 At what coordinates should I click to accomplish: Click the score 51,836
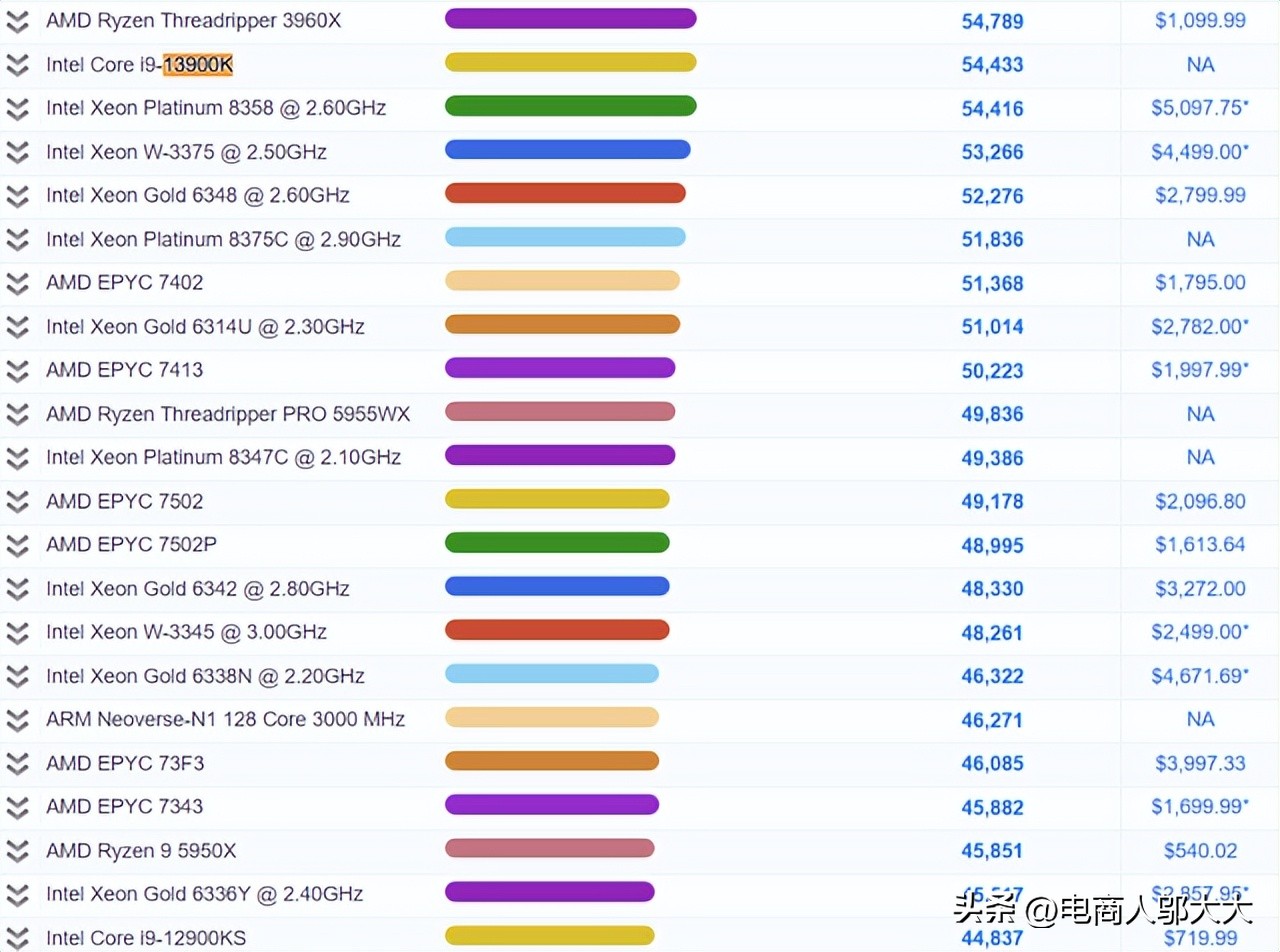(x=993, y=240)
